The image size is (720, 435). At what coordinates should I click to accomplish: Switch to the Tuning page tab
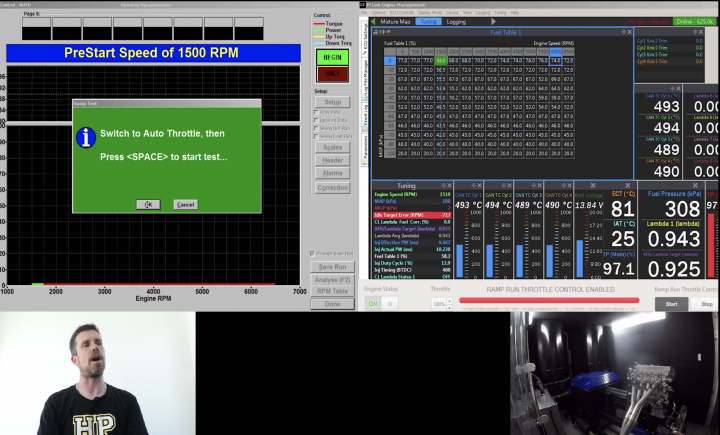(428, 22)
